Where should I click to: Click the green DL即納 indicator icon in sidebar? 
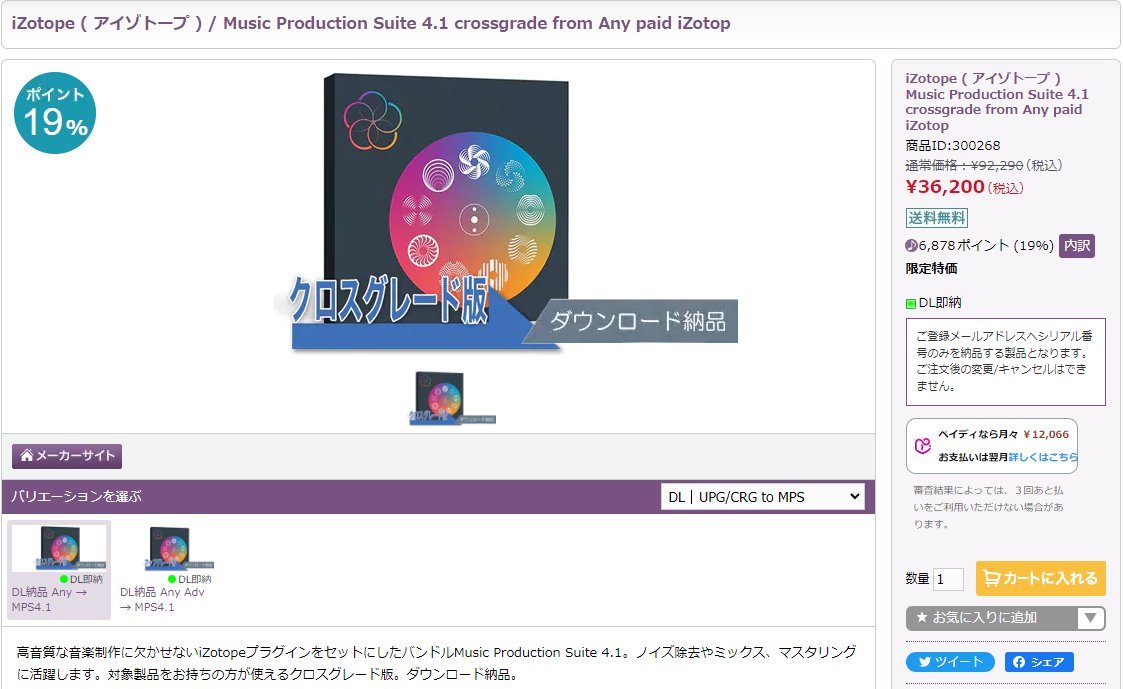pos(911,304)
